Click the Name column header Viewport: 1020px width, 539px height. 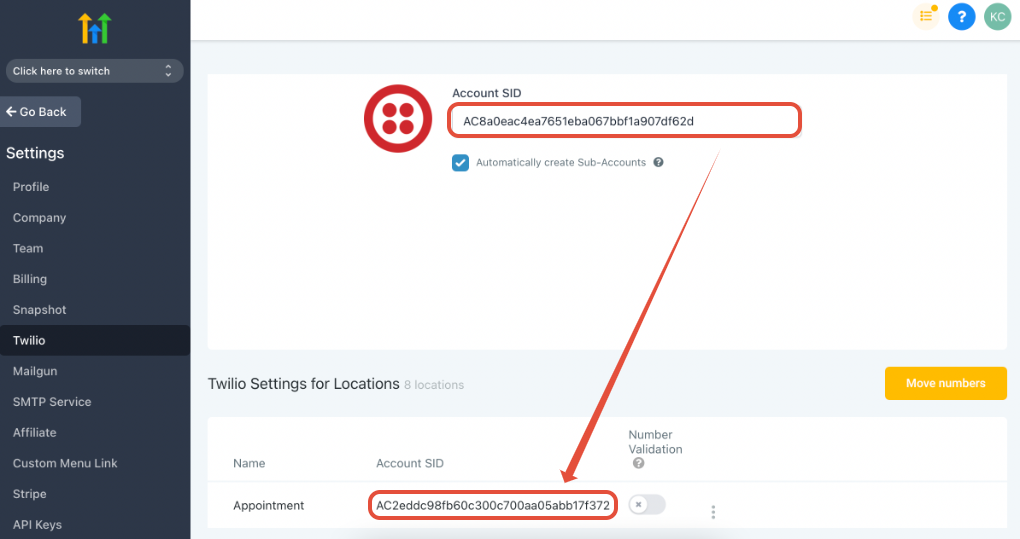click(x=249, y=464)
